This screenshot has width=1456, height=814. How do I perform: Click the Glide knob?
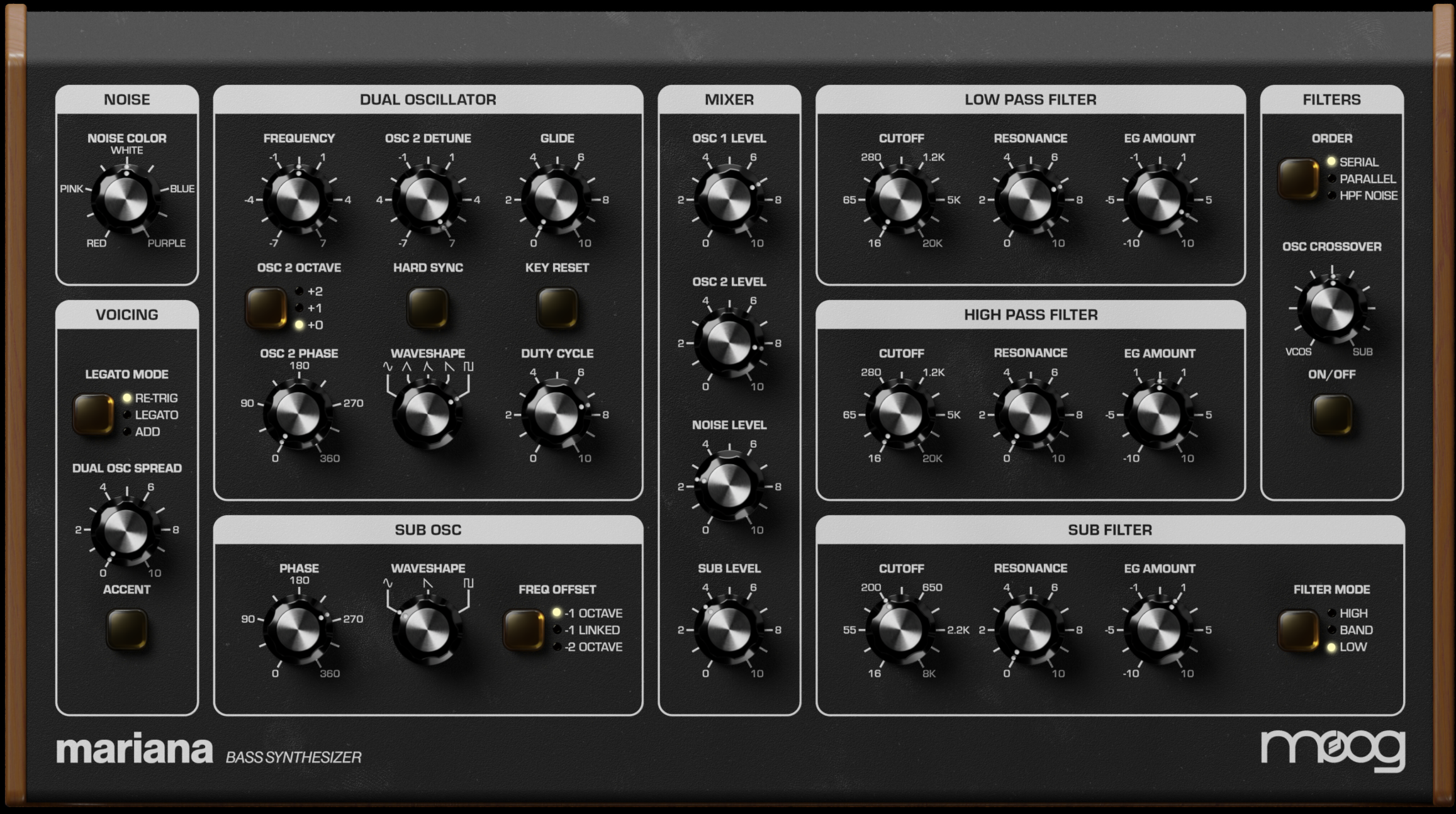pos(557,199)
